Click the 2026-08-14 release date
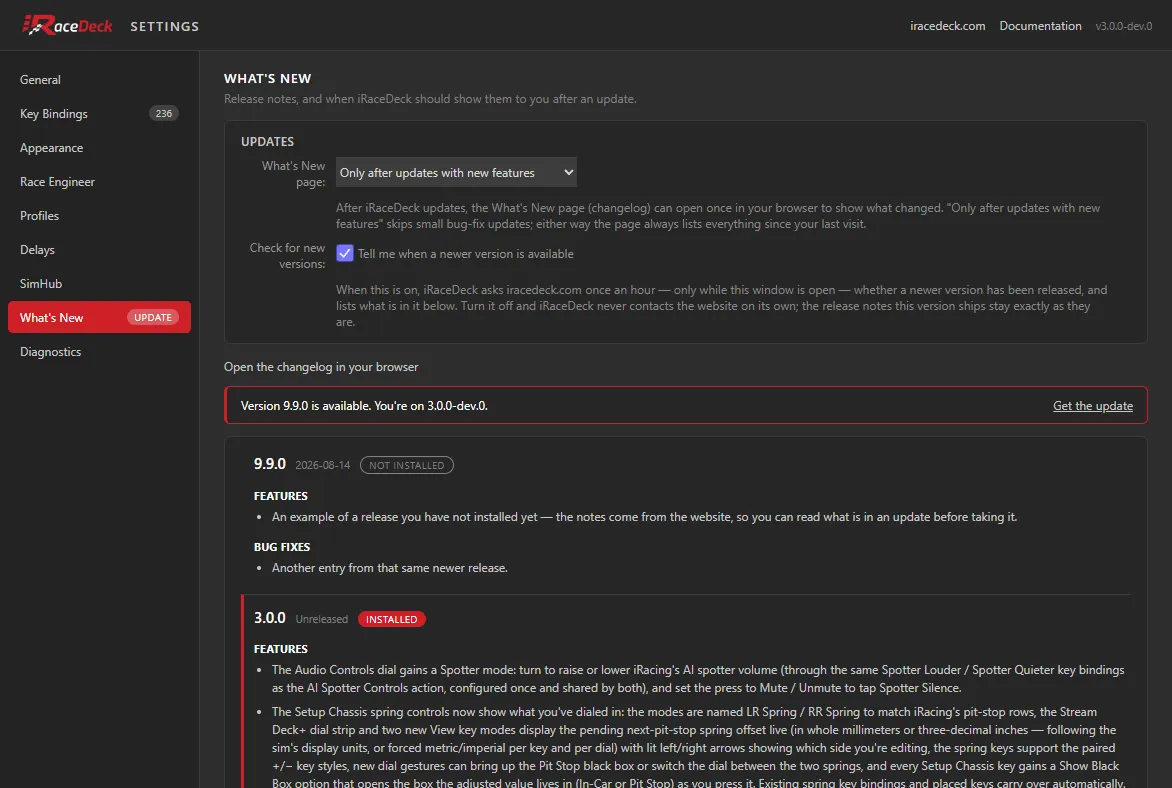The width and height of the screenshot is (1172, 788). tap(322, 465)
